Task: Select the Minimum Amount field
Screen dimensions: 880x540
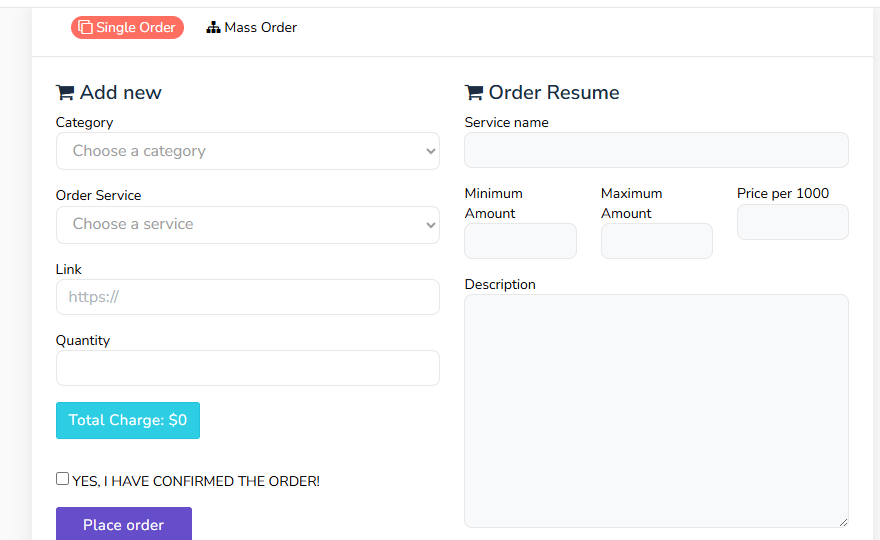Action: click(x=520, y=241)
